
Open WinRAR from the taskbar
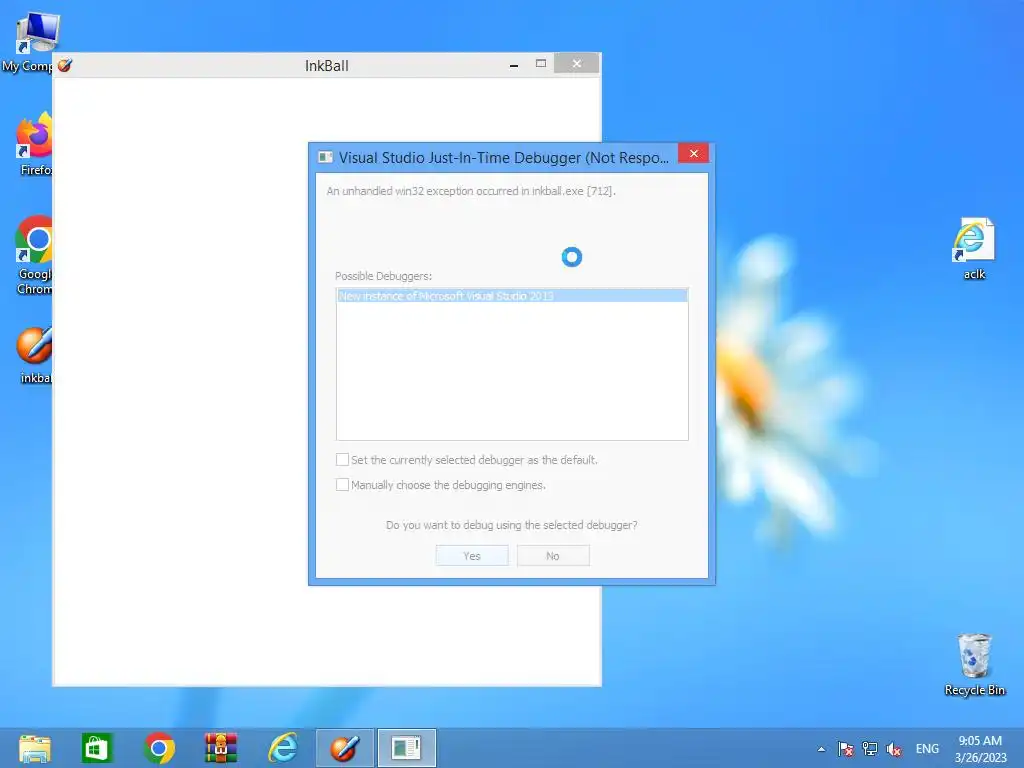coord(221,748)
